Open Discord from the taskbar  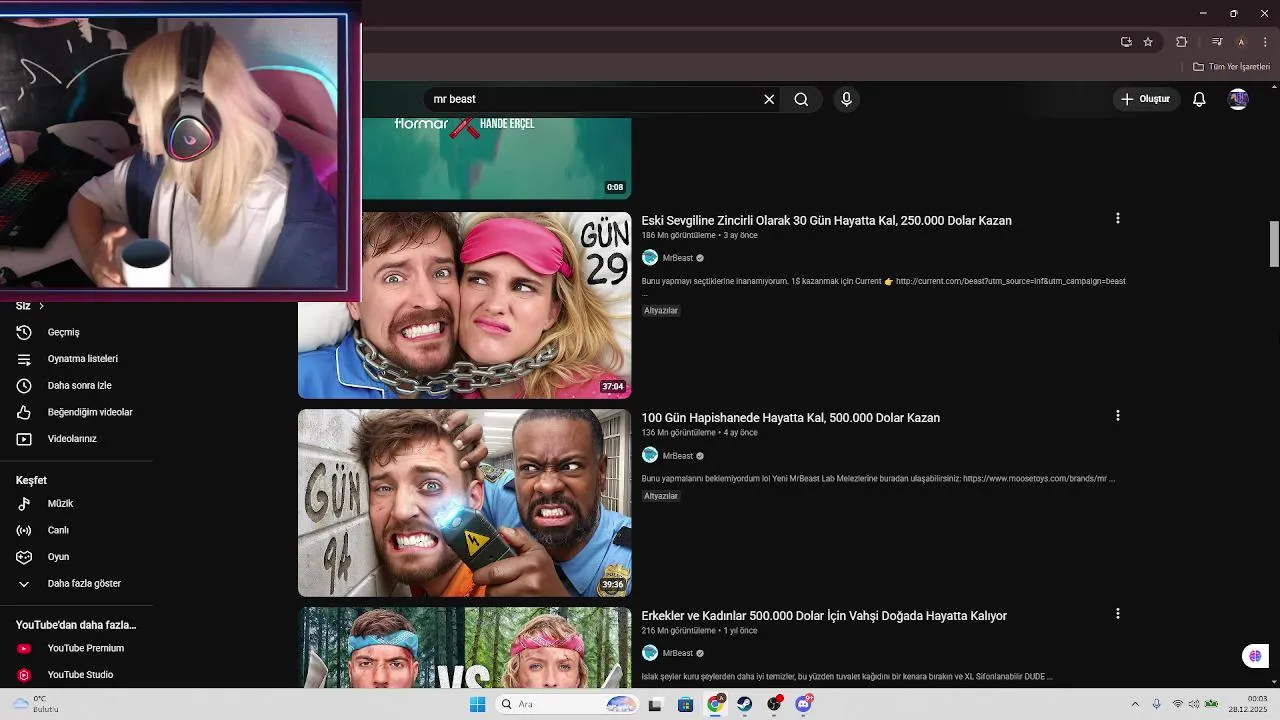point(804,704)
